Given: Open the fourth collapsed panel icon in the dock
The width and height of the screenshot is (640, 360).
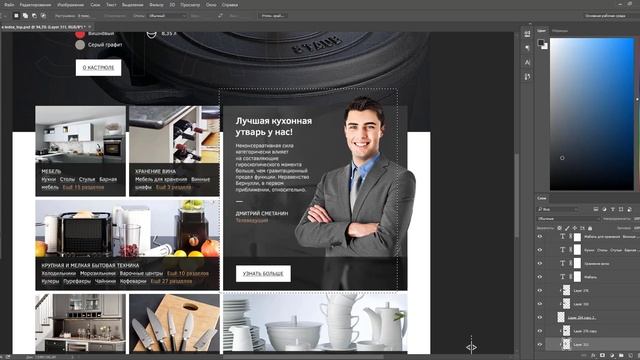Looking at the screenshot, I should 527,77.
